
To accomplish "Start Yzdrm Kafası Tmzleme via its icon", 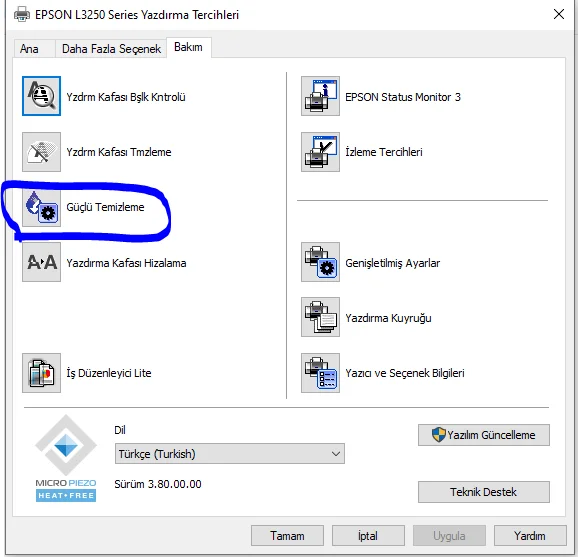I will click(41, 152).
